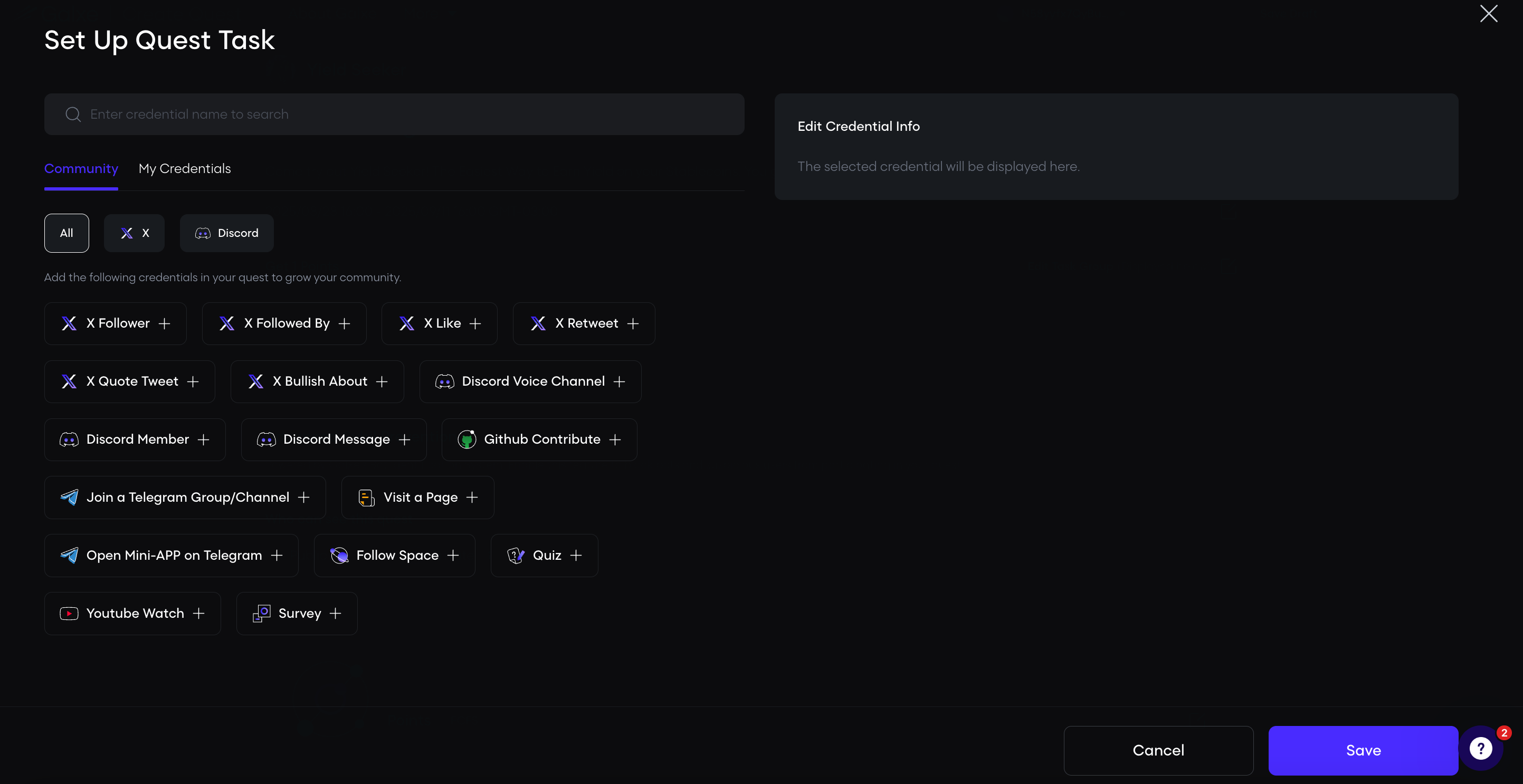Click the search magnifier icon
This screenshot has width=1523, height=784.
tap(73, 114)
